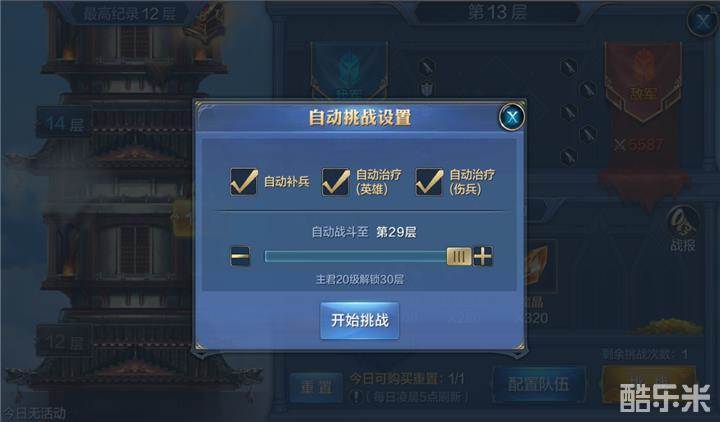
Task: Uncheck the 自动补兵 checkbox
Action: coord(243,181)
